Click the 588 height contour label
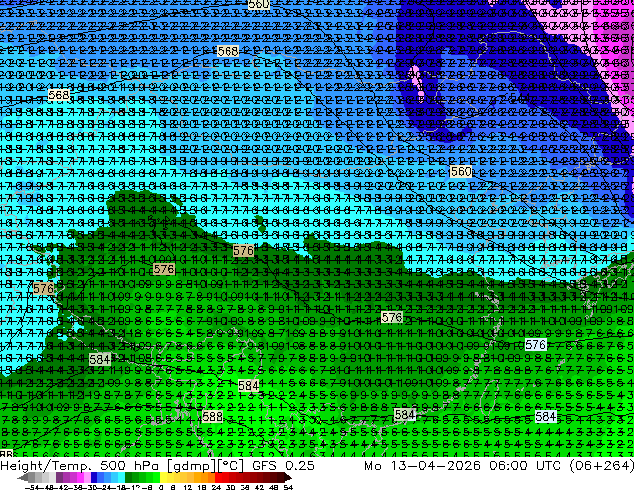The height and width of the screenshot is (490, 634). (x=212, y=416)
